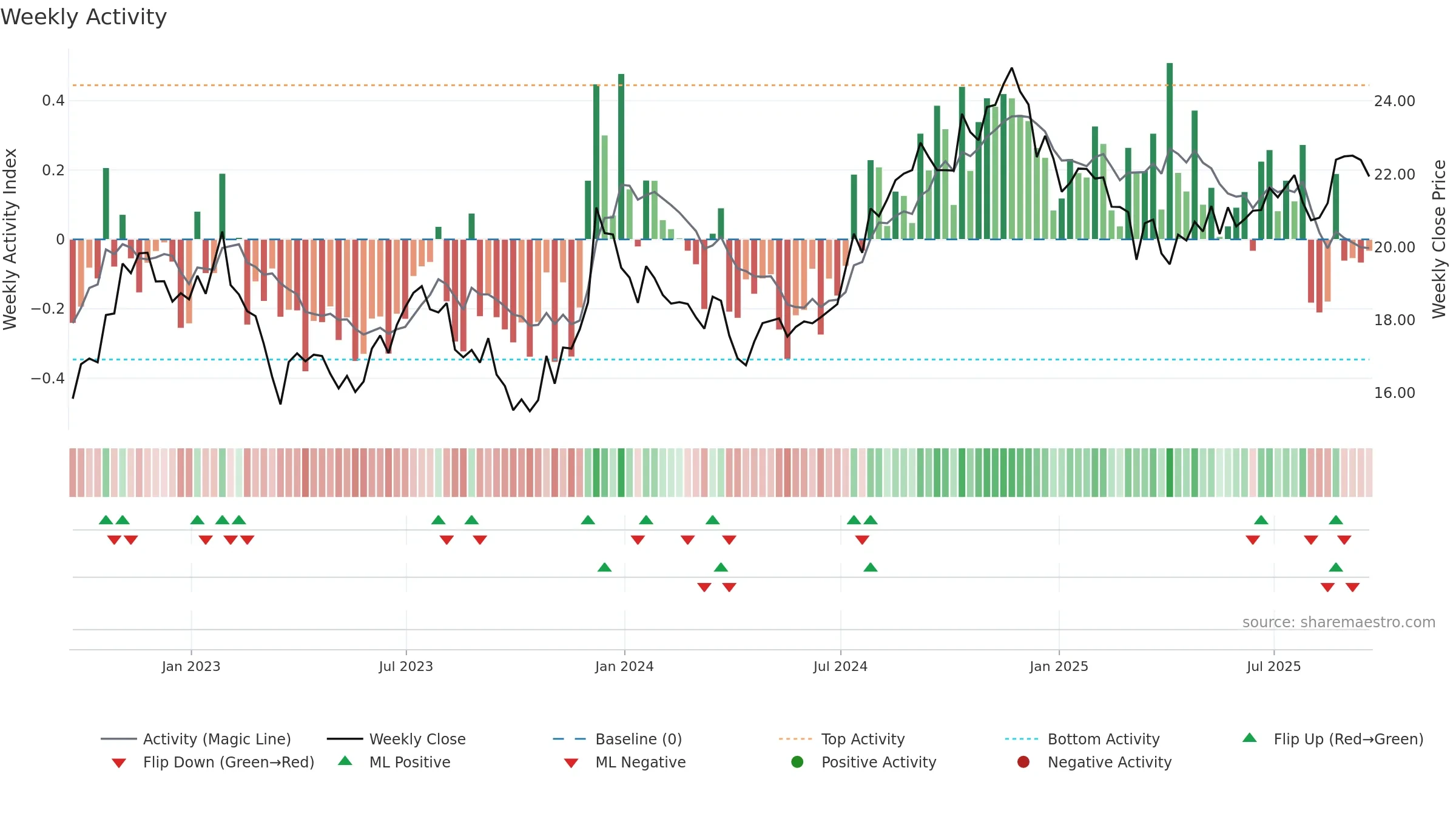Image resolution: width=1456 pixels, height=819 pixels.
Task: Click the Activity (Magic Line) gray legend line
Action: 119,739
